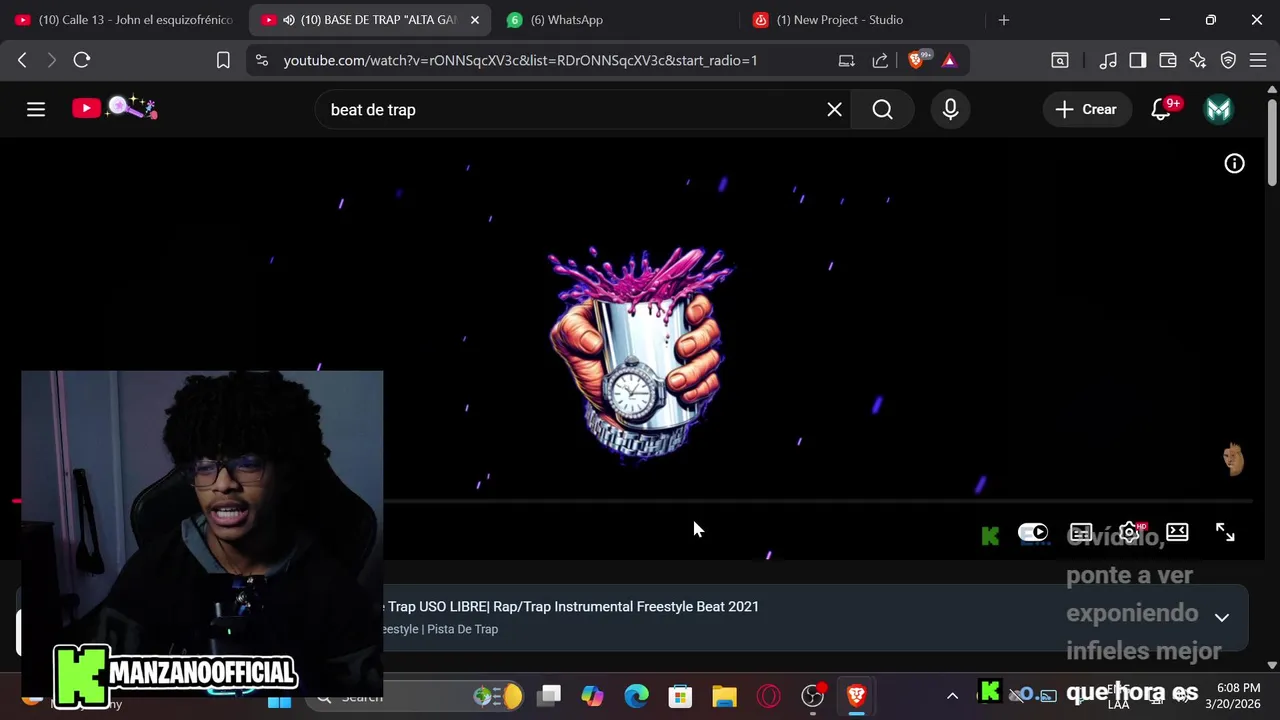Open YouTube guide hamburger menu
1280x720 pixels.
[36, 109]
